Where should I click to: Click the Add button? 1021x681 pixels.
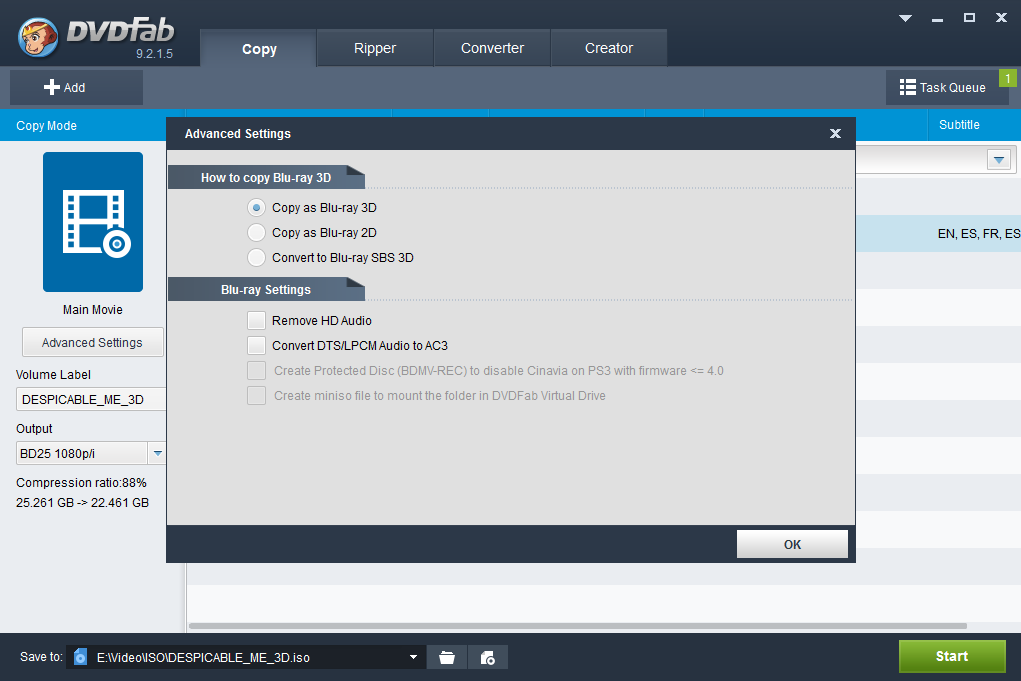(x=76, y=87)
